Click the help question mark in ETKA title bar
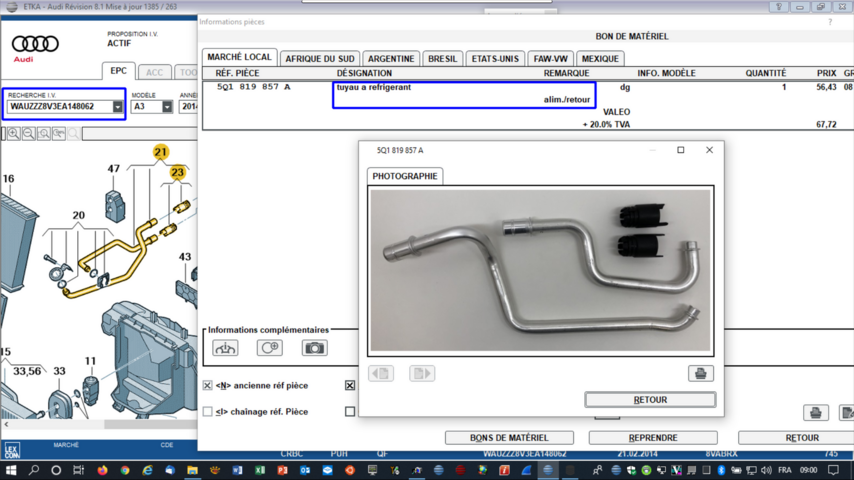854x480 pixels. [779, 7]
